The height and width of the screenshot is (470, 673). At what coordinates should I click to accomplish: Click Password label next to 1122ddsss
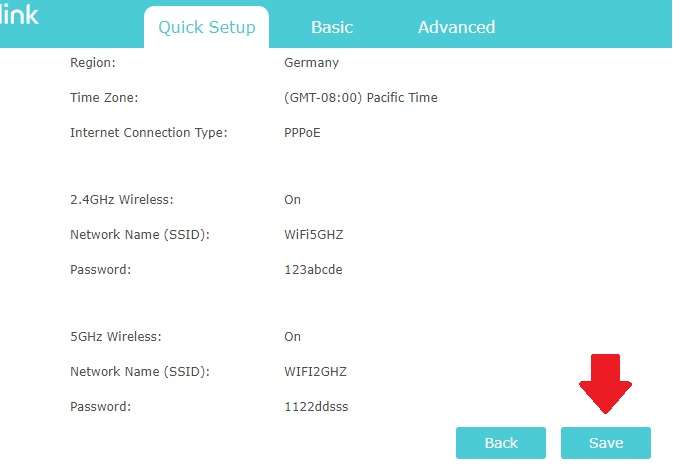(100, 406)
